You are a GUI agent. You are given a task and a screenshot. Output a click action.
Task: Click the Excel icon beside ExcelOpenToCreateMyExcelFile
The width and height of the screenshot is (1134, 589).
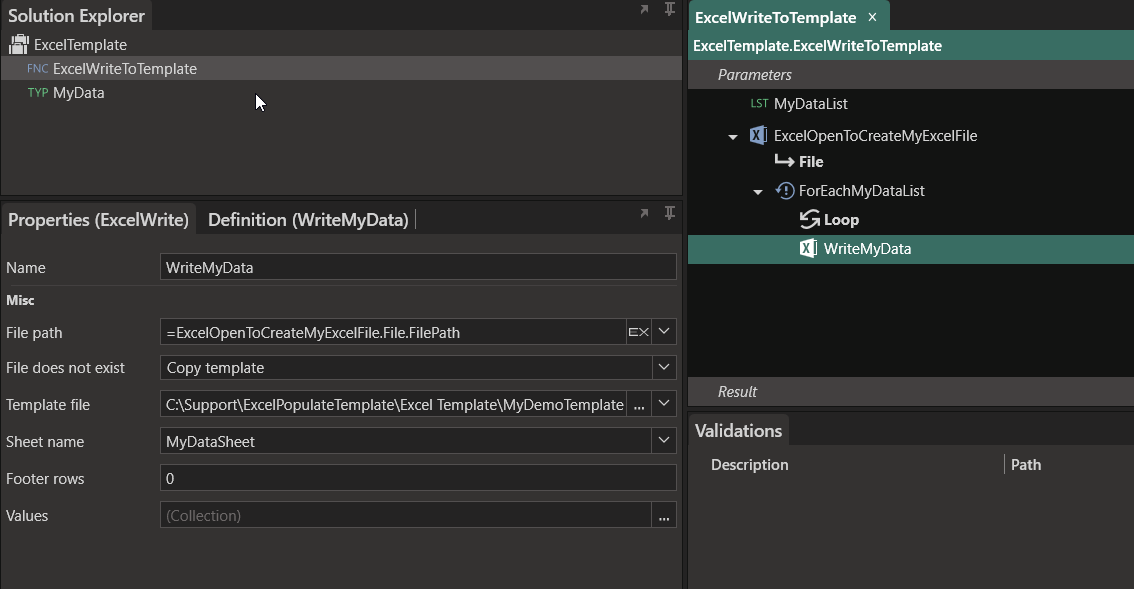pyautogui.click(x=758, y=136)
